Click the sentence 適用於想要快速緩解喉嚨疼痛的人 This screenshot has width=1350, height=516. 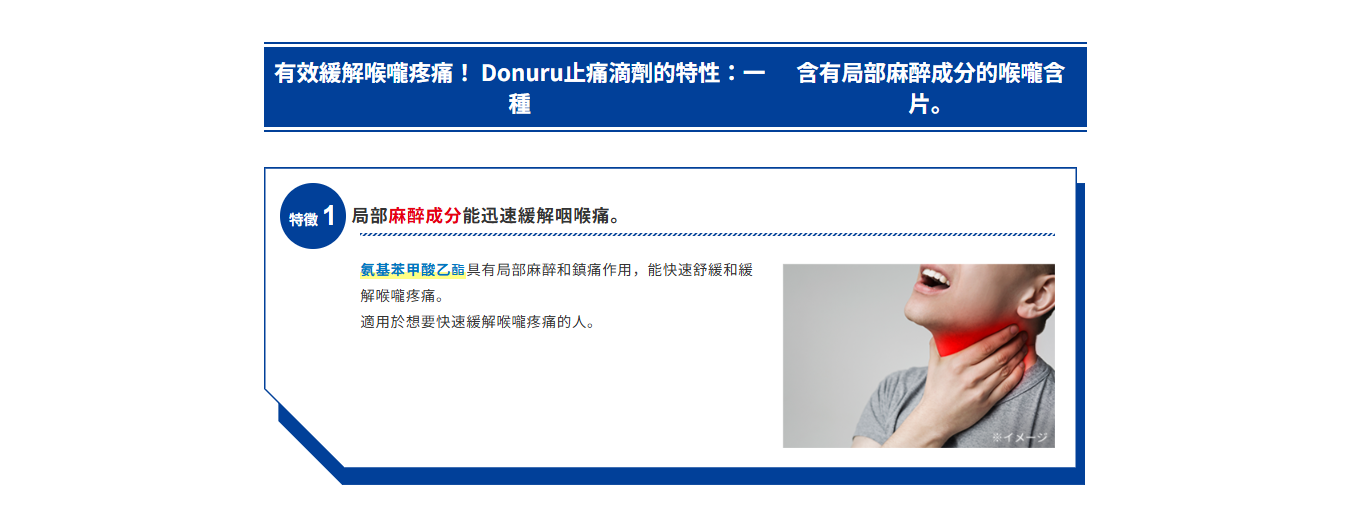[x=478, y=322]
